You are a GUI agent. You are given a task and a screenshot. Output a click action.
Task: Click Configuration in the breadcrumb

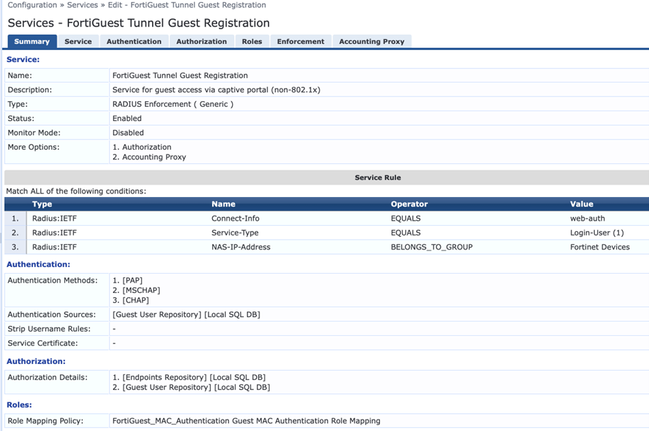click(x=32, y=5)
